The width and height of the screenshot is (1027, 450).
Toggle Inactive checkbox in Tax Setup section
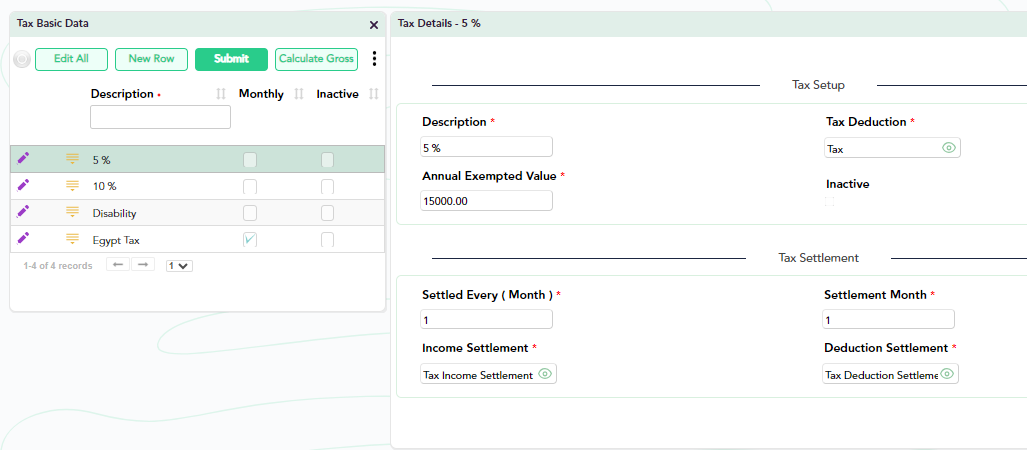pos(830,202)
